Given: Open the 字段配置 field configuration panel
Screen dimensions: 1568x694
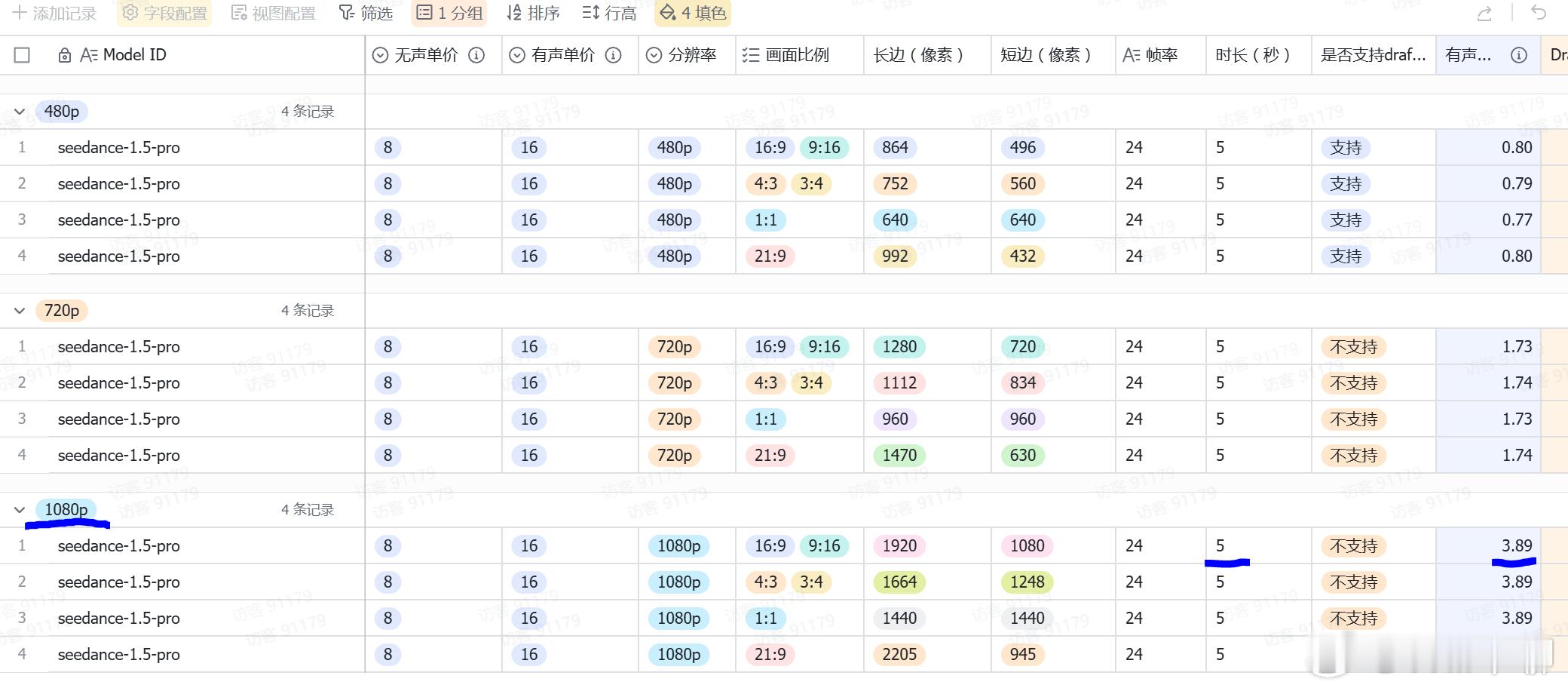Looking at the screenshot, I should (x=164, y=13).
